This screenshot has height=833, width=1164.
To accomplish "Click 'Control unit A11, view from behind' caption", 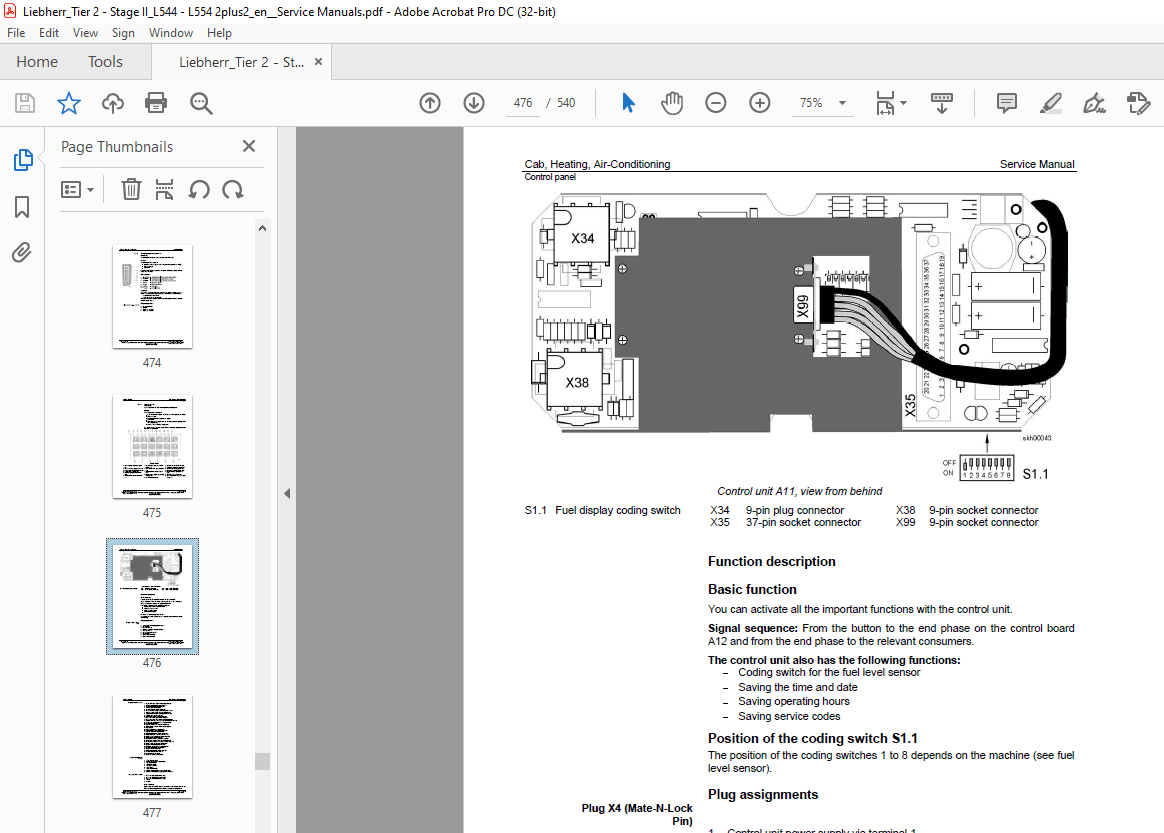I will 800,491.
